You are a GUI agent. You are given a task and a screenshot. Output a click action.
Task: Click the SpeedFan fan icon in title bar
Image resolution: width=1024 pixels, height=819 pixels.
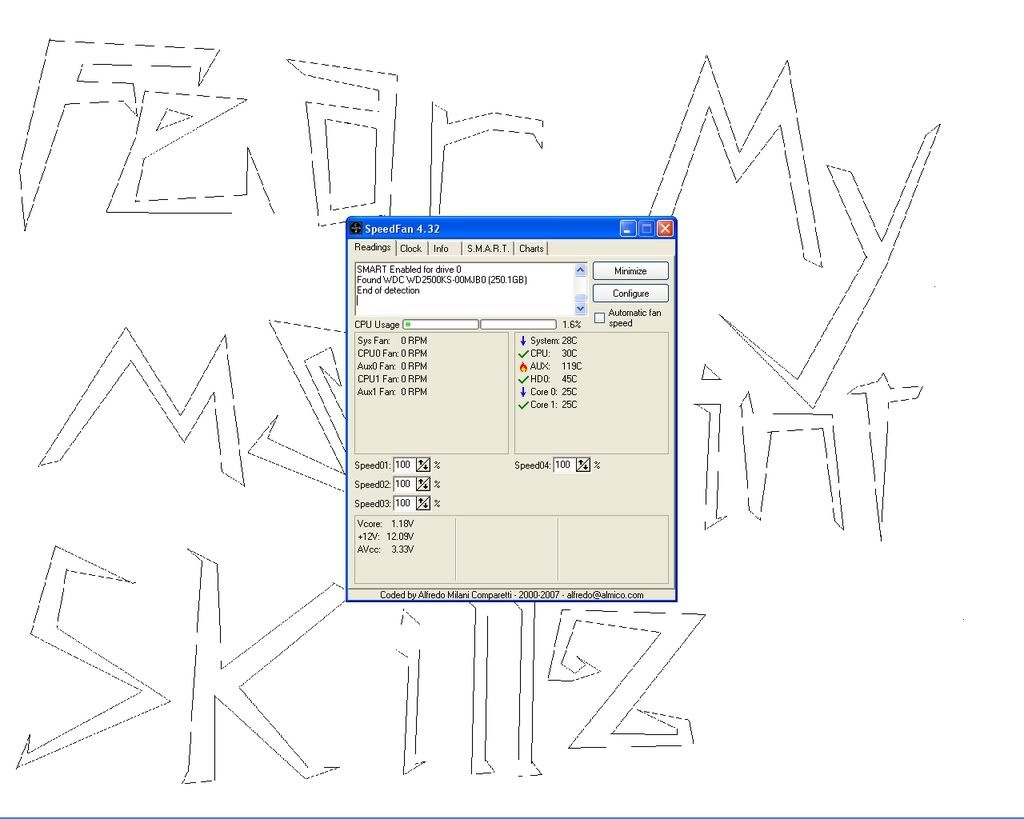tap(356, 229)
